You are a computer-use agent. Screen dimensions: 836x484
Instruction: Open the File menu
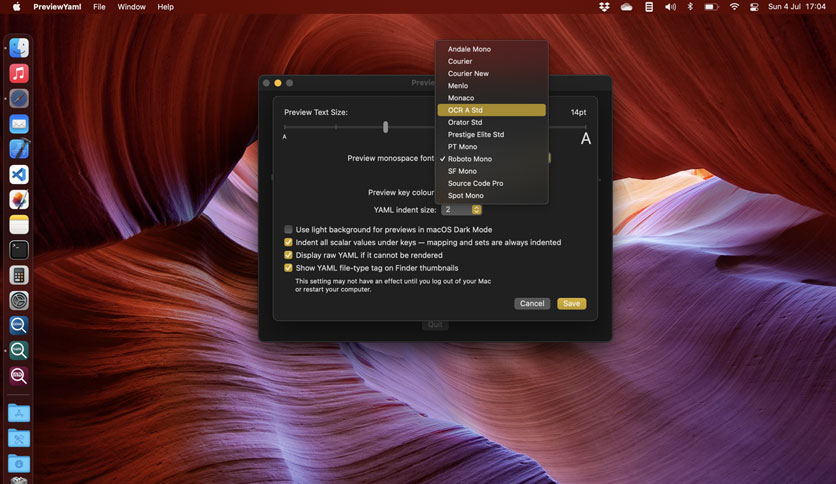pyautogui.click(x=99, y=7)
